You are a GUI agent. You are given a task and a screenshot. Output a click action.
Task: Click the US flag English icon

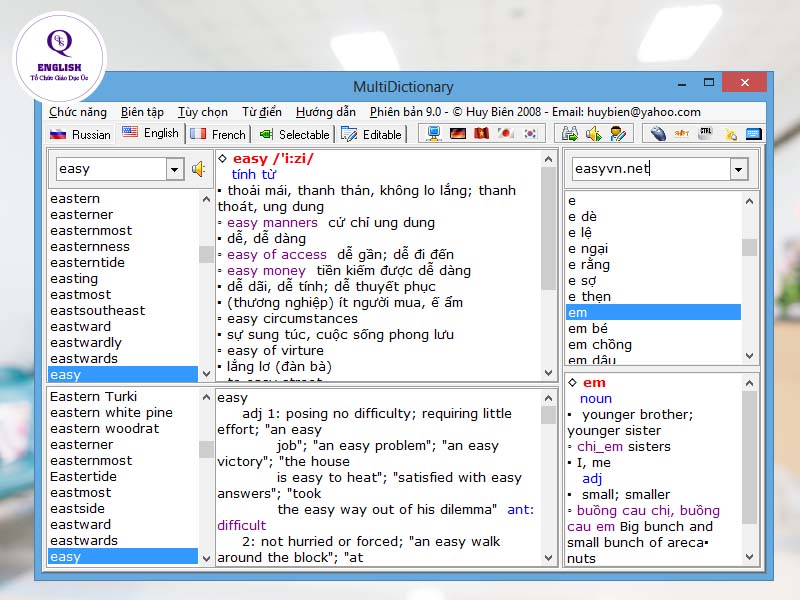[x=130, y=132]
